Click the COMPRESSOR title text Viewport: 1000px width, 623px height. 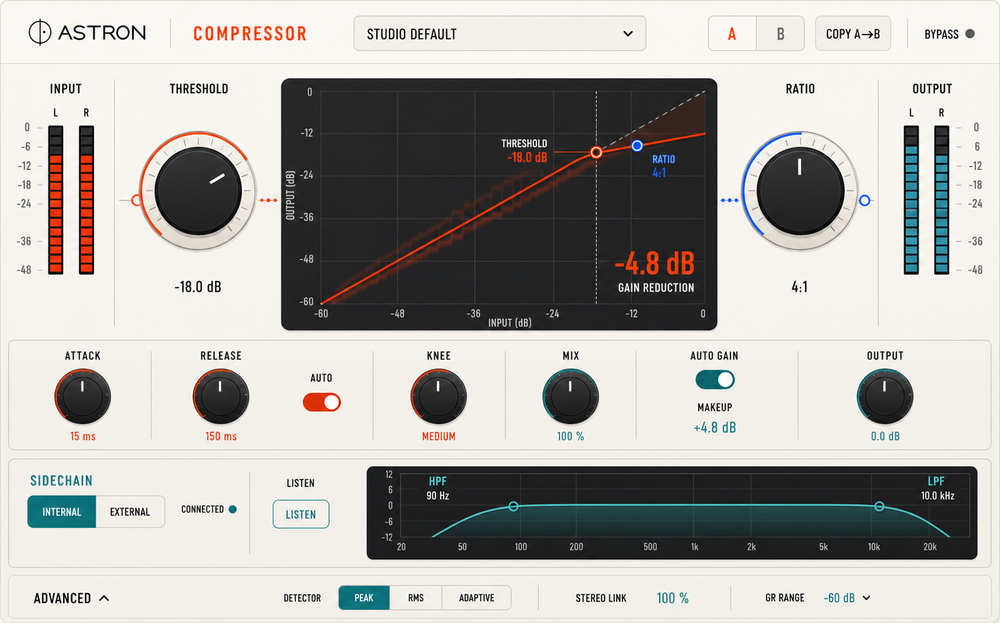(250, 34)
